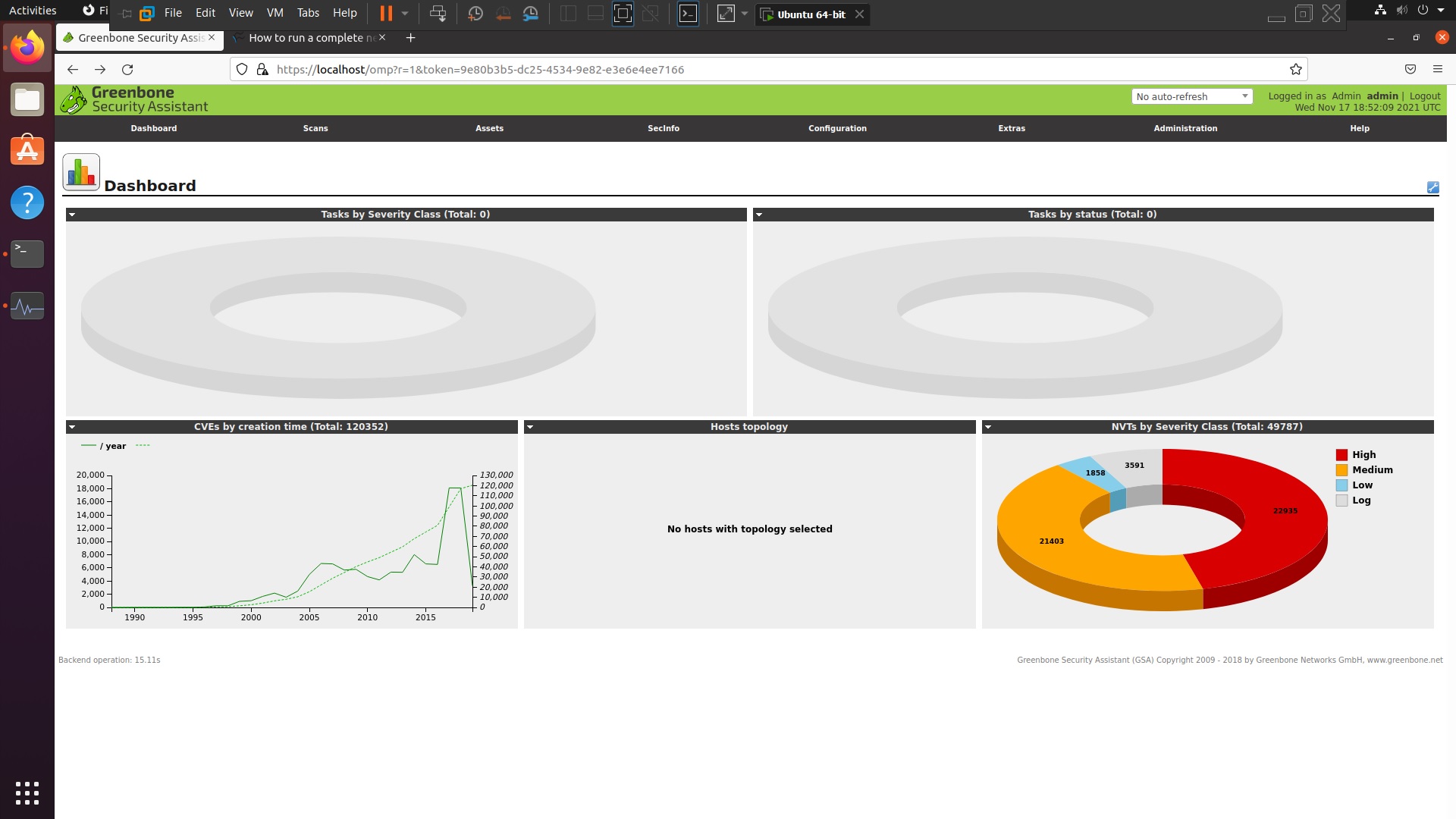
Task: Click the Logout link
Action: [1424, 96]
